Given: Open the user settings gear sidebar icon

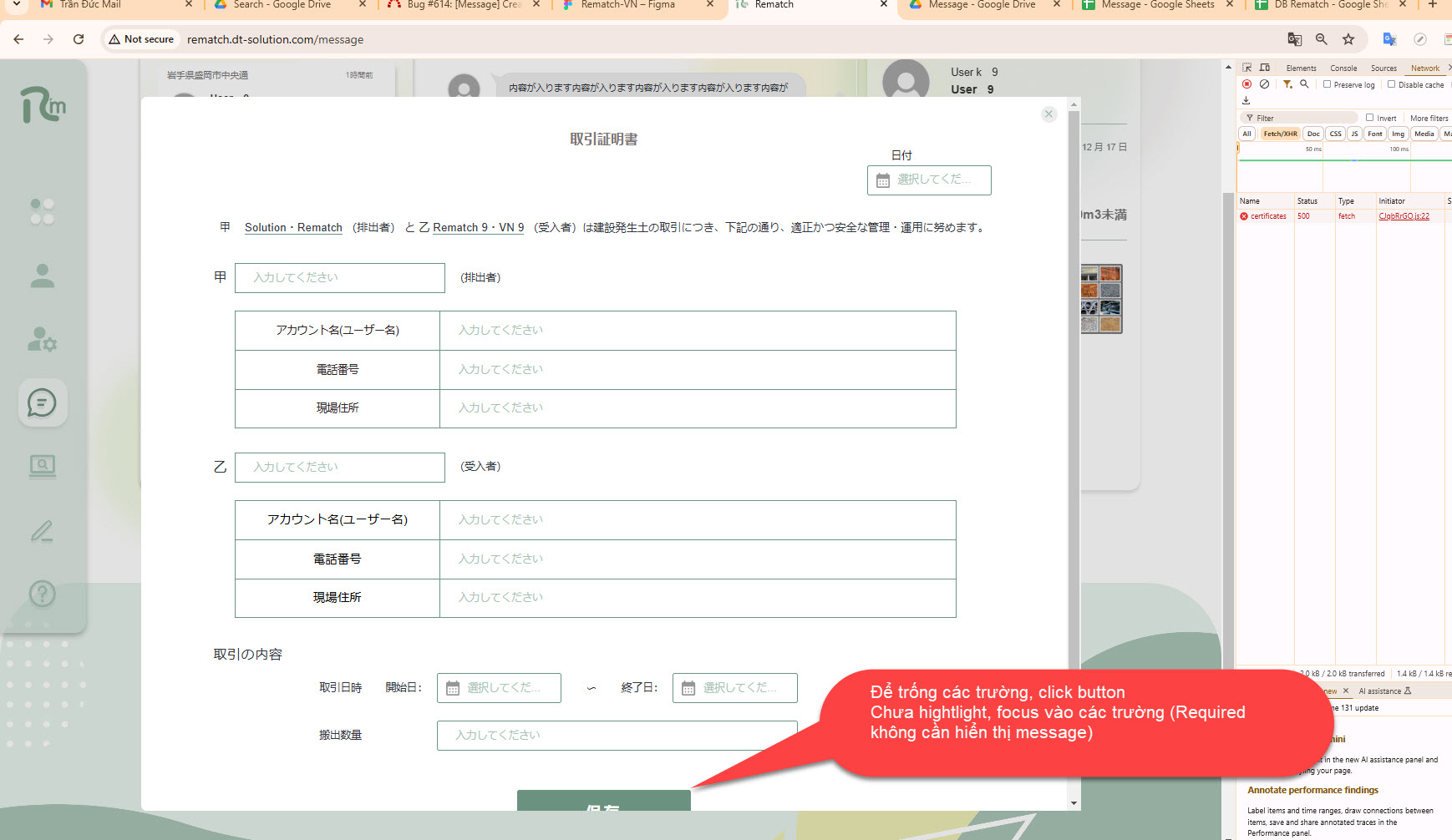Looking at the screenshot, I should point(42,339).
